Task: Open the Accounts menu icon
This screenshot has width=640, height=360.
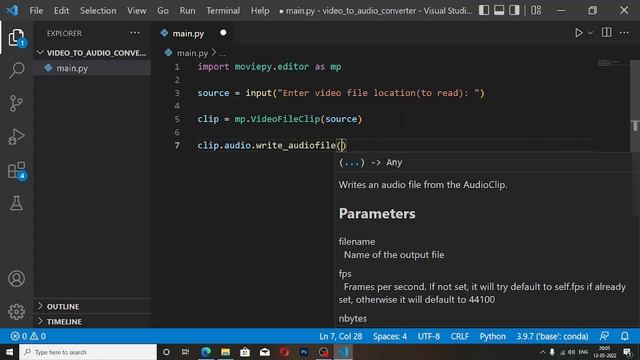Action: pos(16,279)
